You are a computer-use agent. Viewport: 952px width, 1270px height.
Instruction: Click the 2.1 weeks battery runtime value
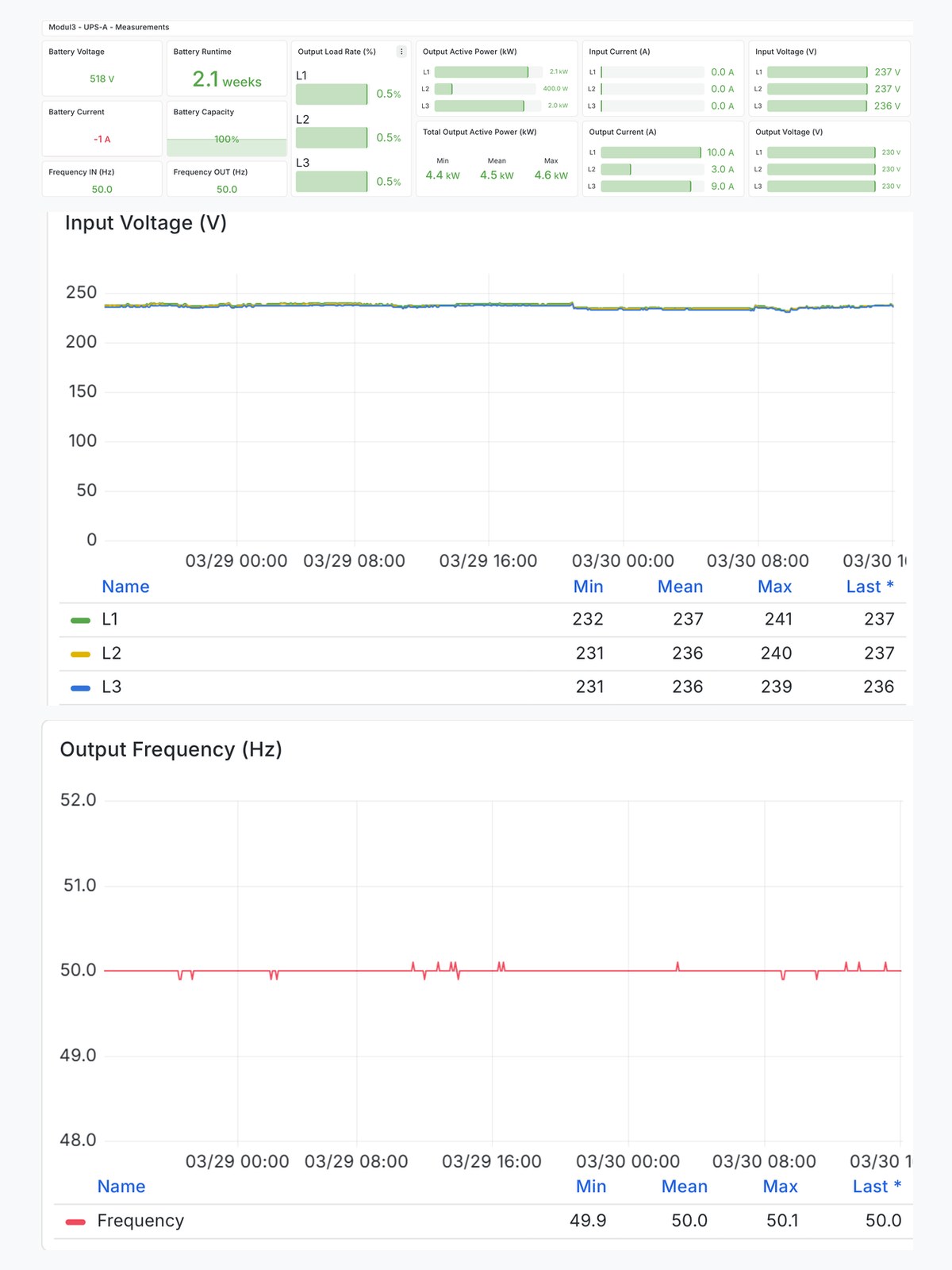(x=227, y=79)
